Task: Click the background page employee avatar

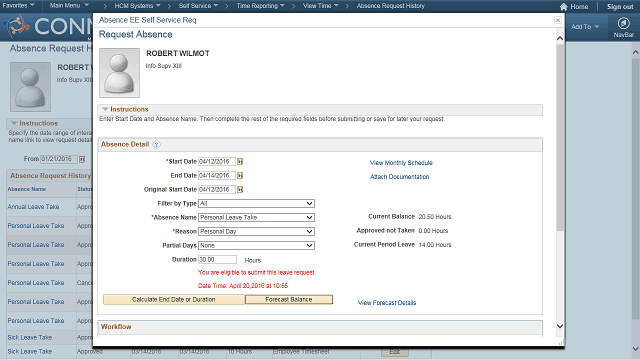Action: click(30, 87)
